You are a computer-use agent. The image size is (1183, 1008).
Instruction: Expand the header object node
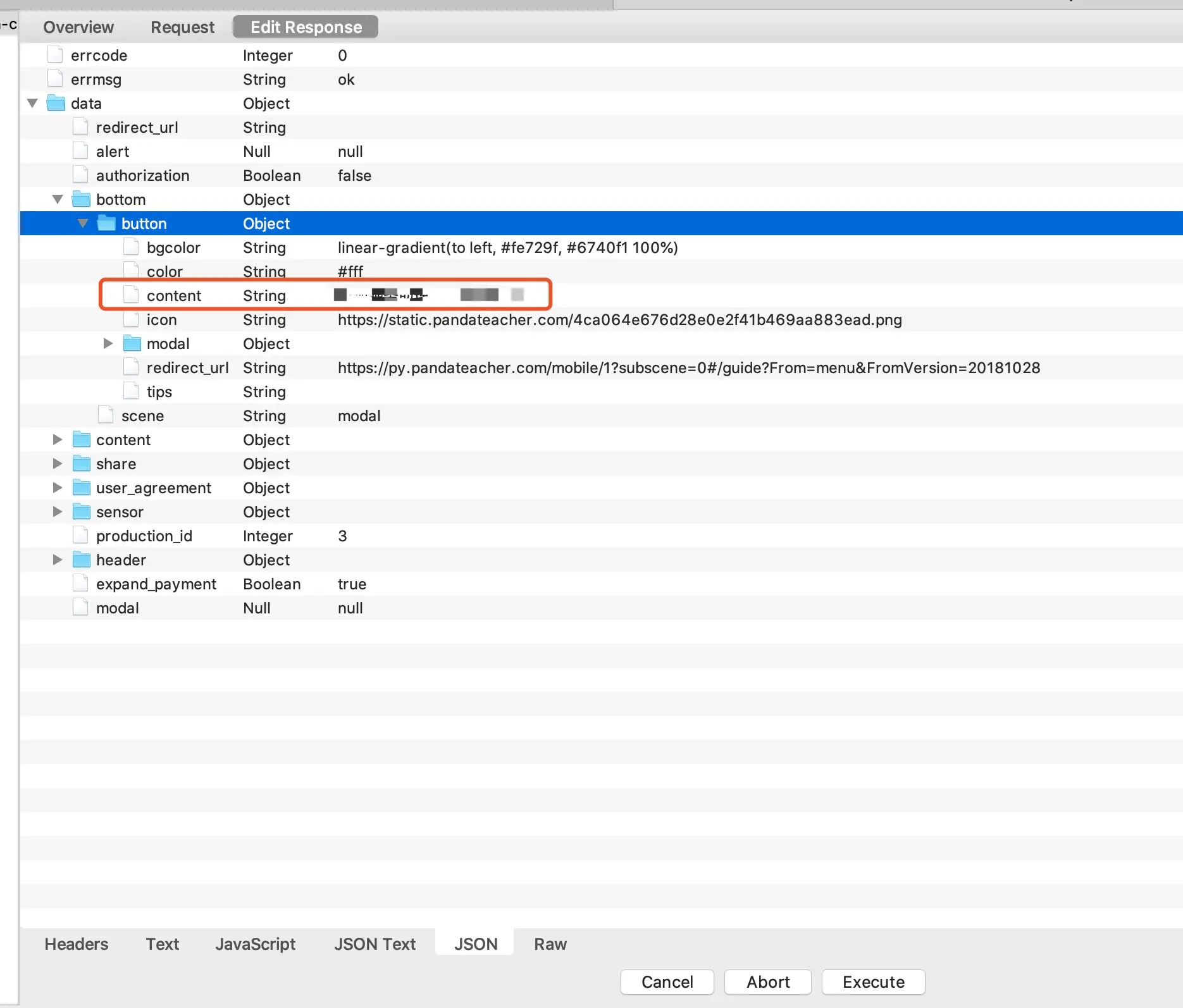point(58,560)
